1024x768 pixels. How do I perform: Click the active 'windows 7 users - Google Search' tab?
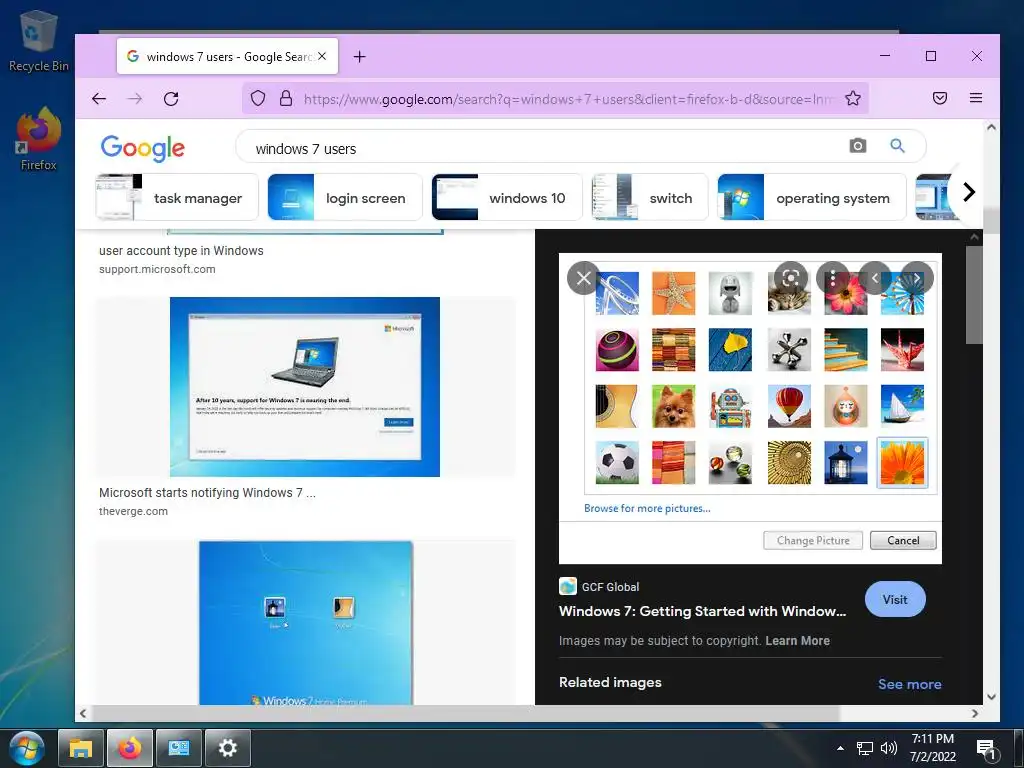coord(227,56)
